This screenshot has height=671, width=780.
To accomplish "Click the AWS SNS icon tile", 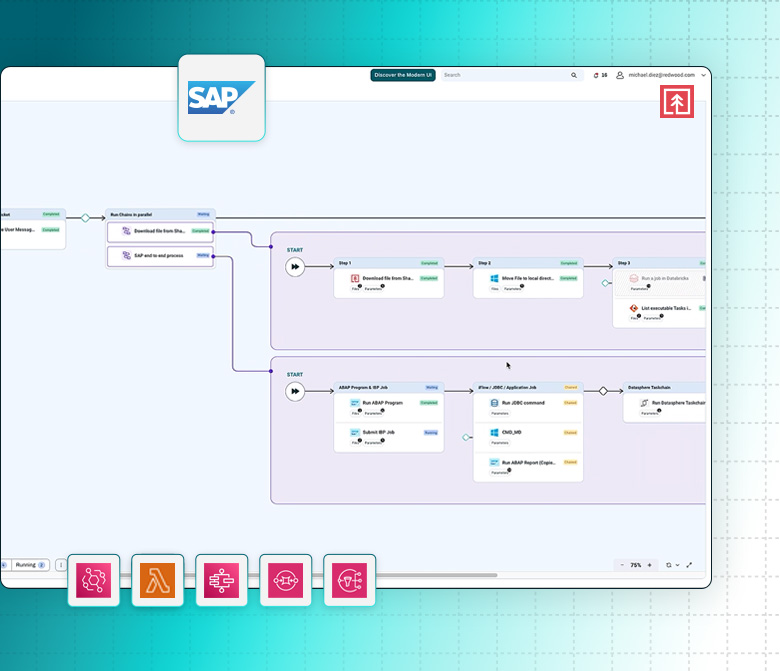I will [349, 580].
